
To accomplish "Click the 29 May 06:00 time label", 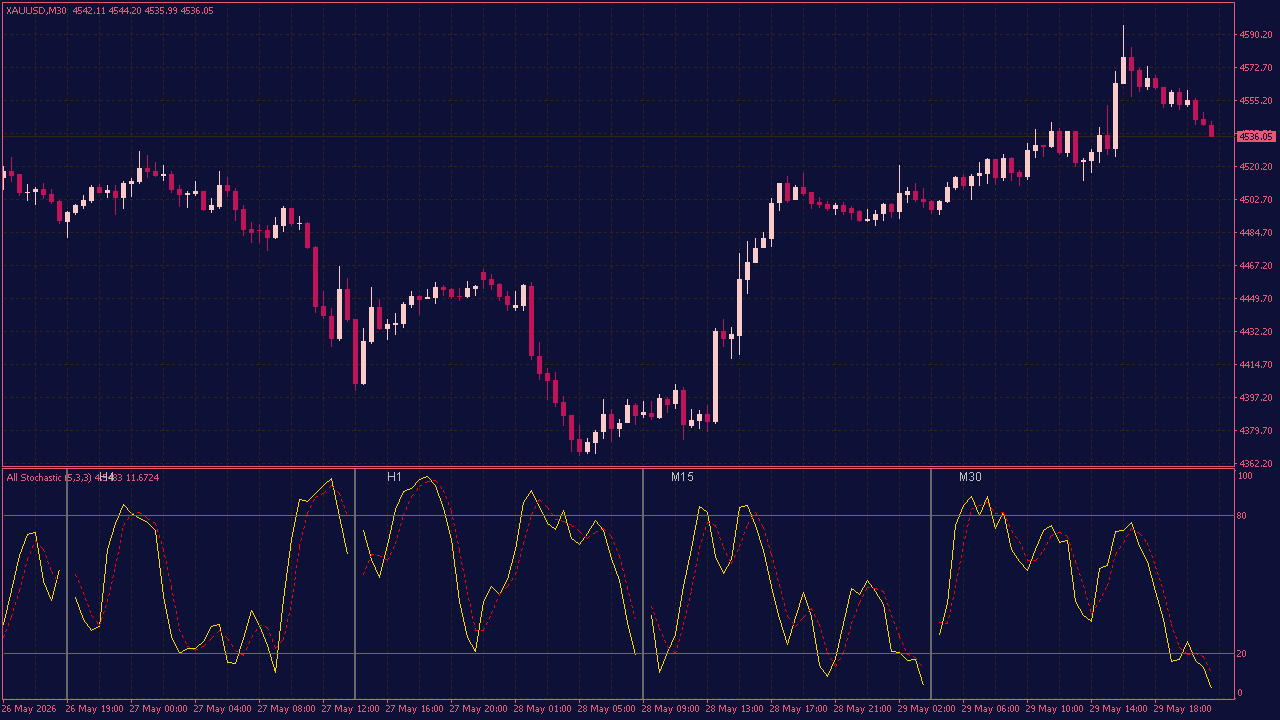I will point(991,709).
